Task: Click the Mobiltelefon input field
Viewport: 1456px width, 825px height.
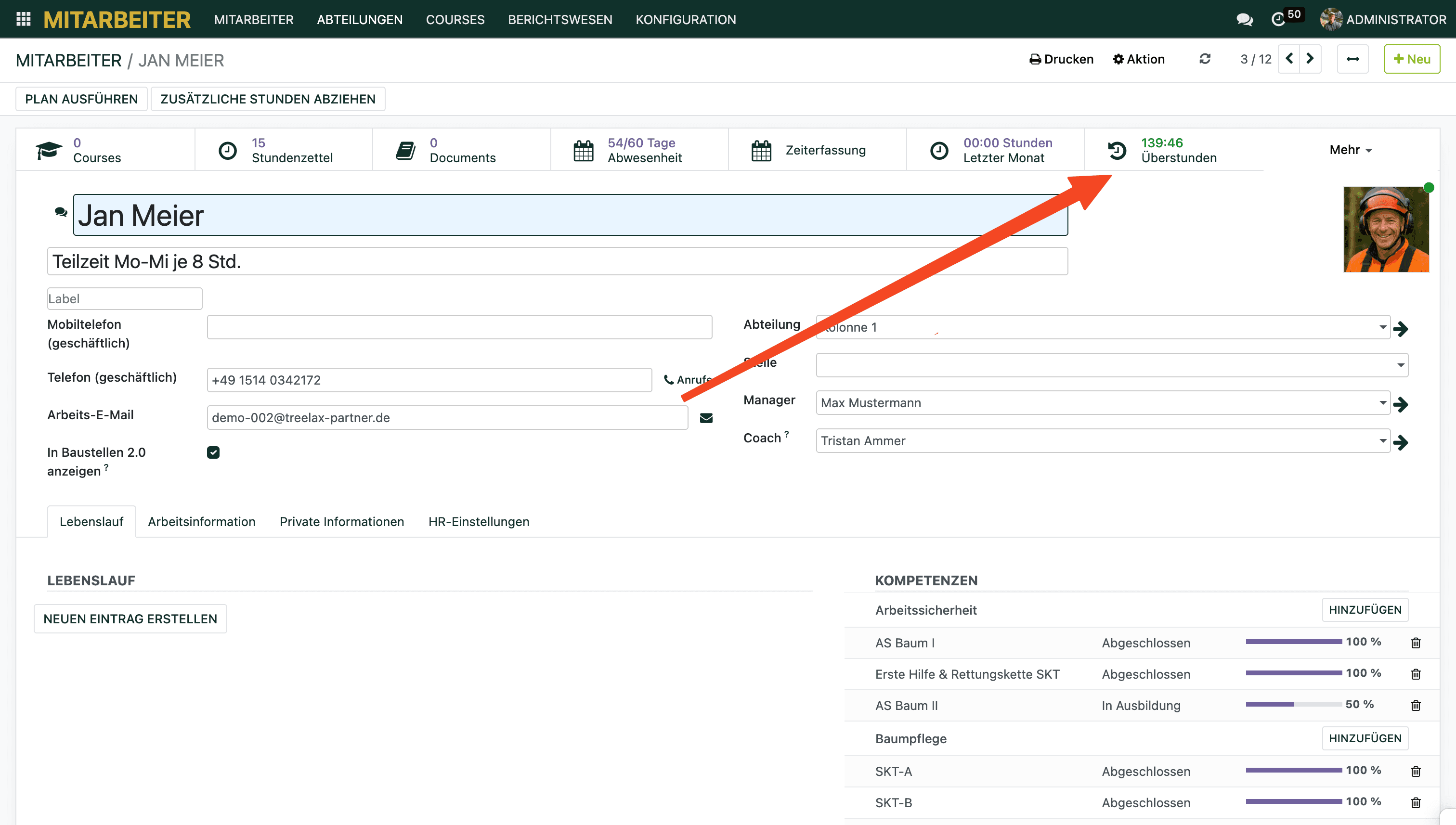Action: click(459, 327)
